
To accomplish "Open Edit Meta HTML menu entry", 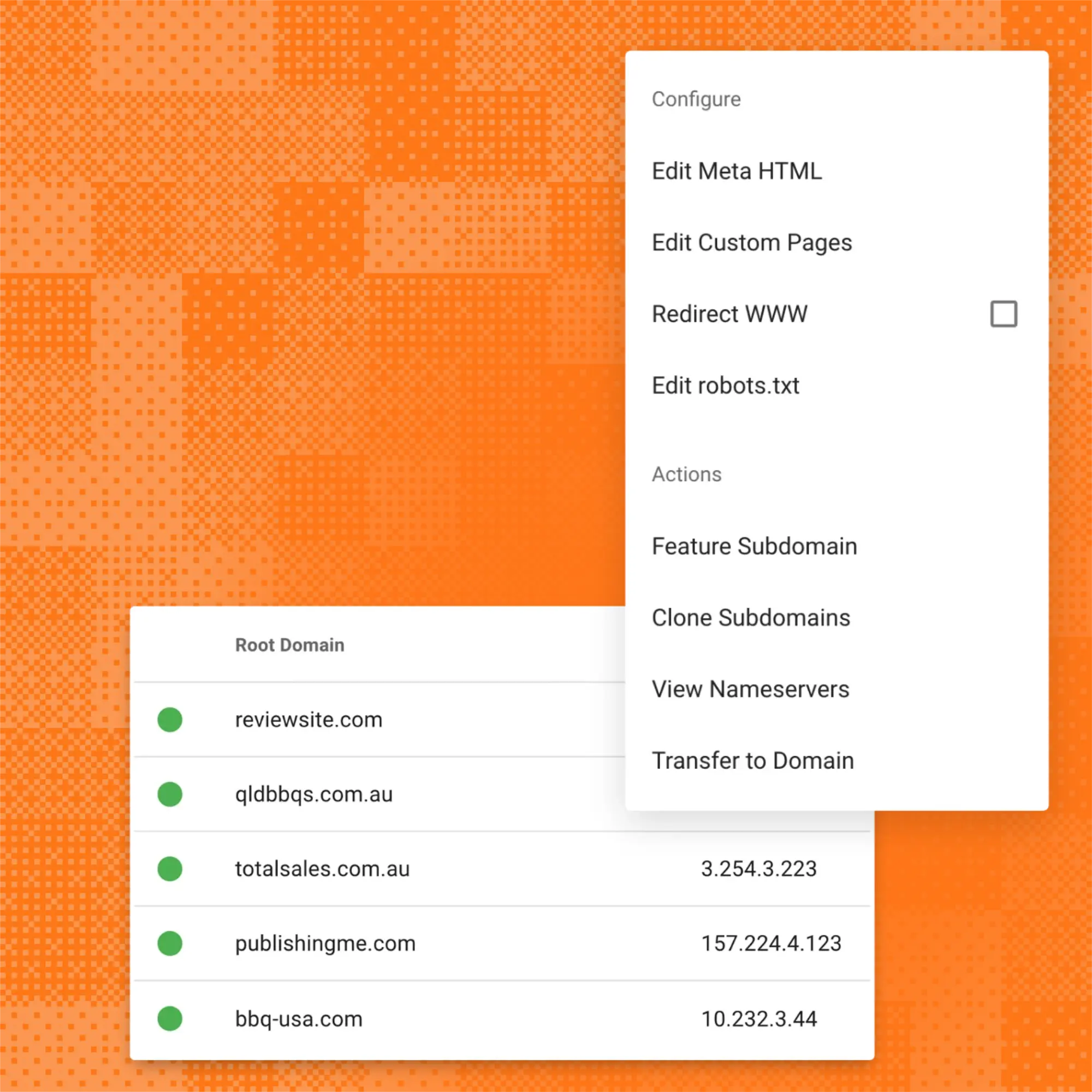I will click(836, 171).
